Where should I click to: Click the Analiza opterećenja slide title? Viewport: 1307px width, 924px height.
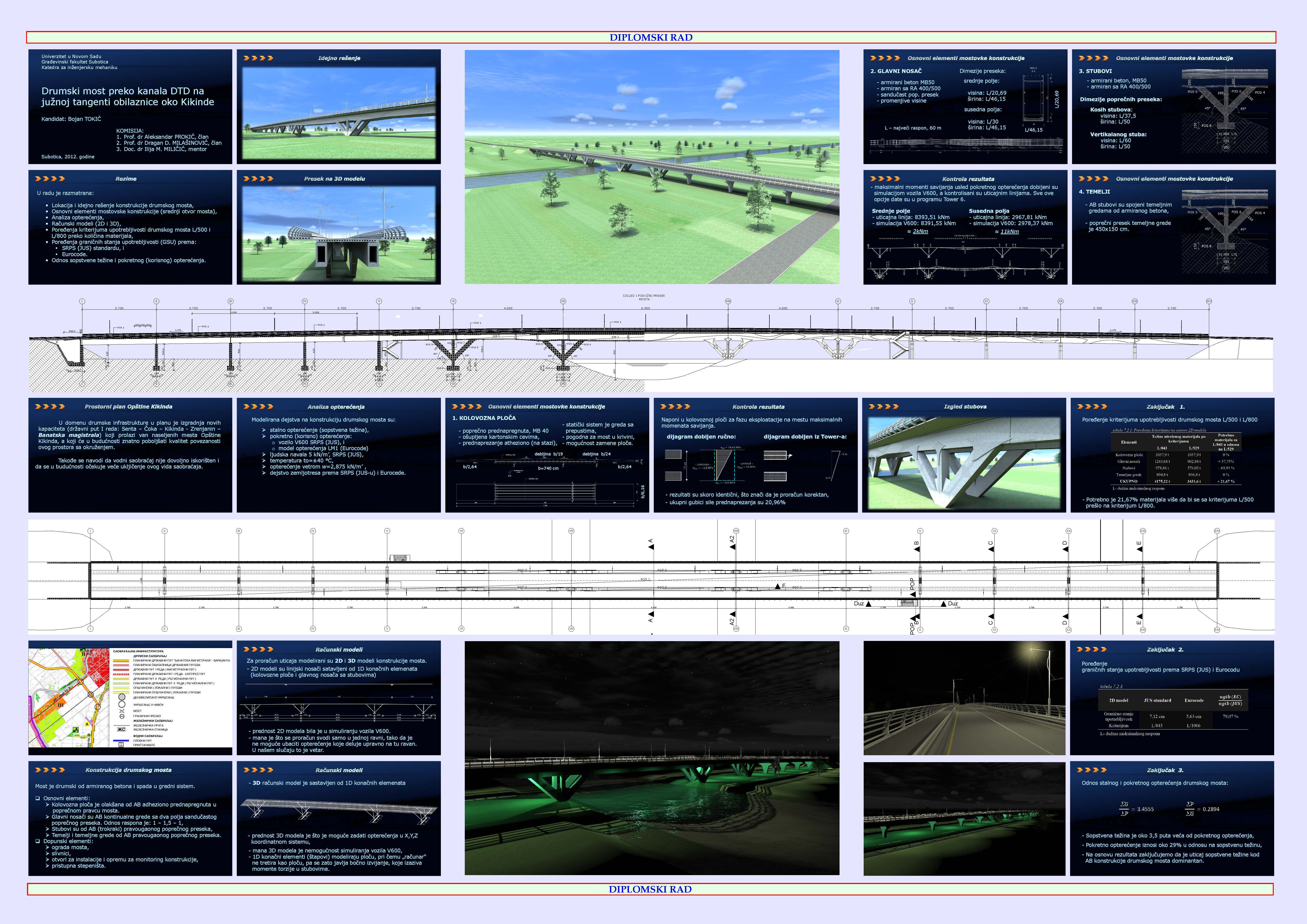pyautogui.click(x=336, y=407)
